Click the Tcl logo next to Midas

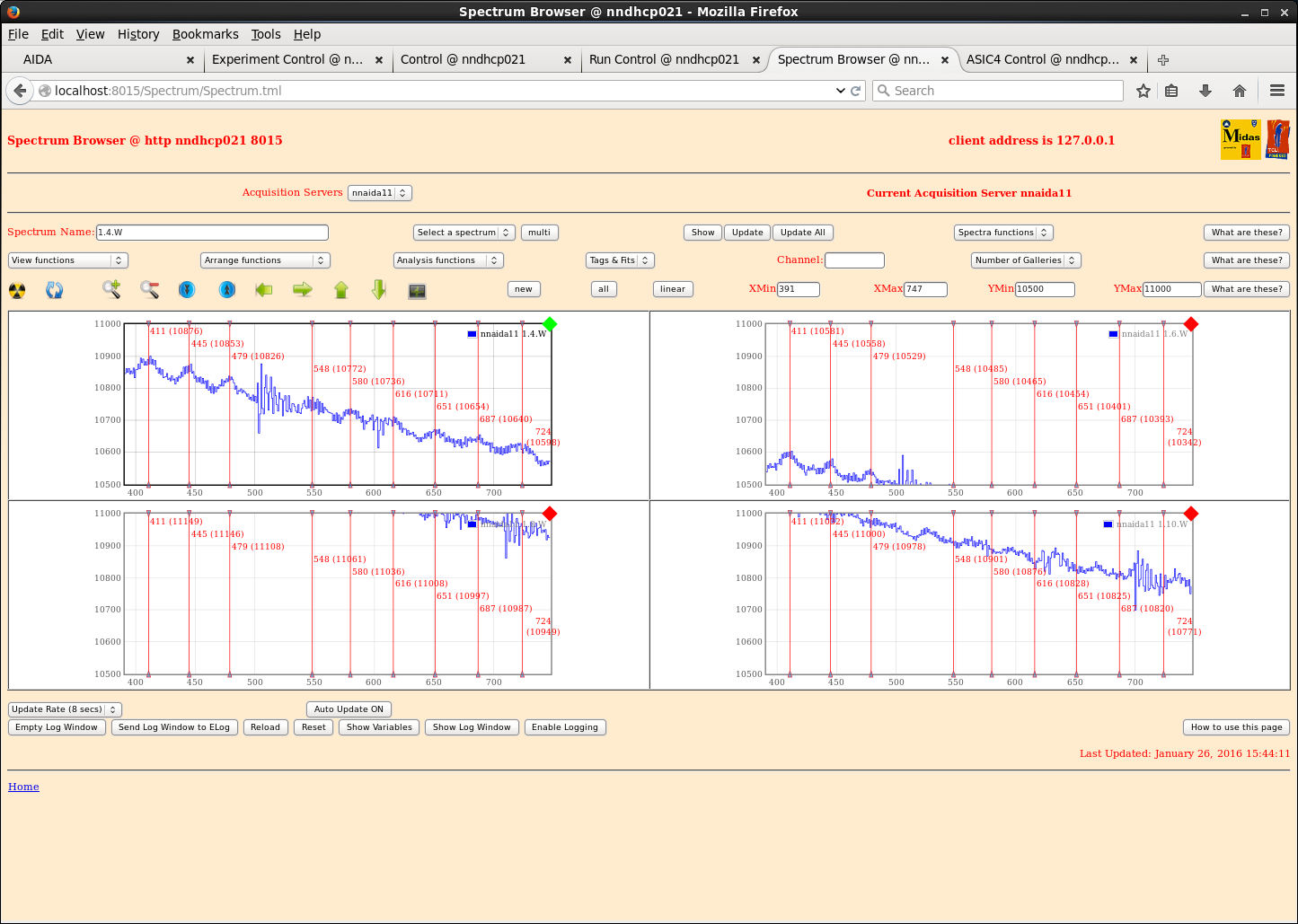pos(1277,140)
